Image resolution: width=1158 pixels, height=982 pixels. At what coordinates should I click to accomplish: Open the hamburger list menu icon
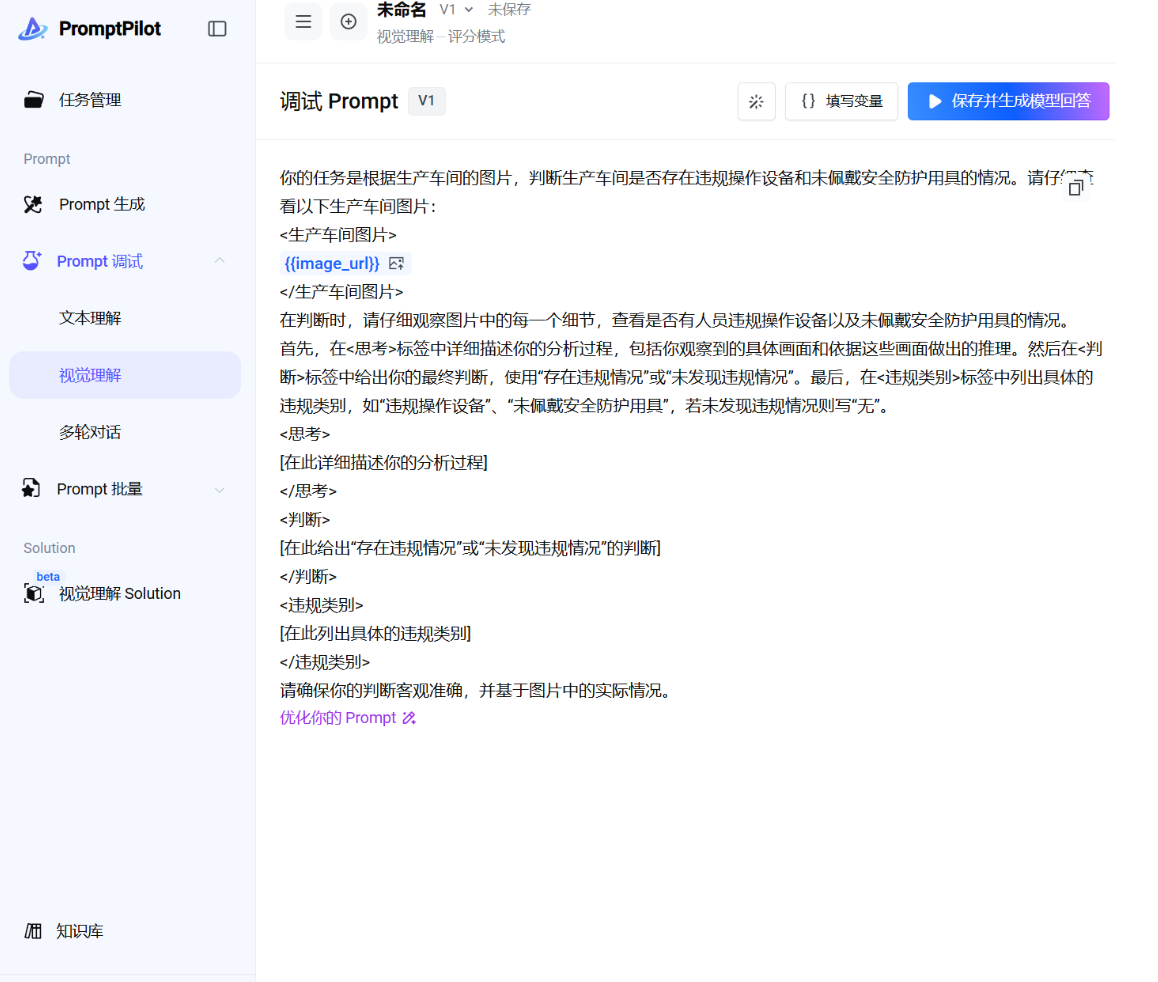click(303, 21)
